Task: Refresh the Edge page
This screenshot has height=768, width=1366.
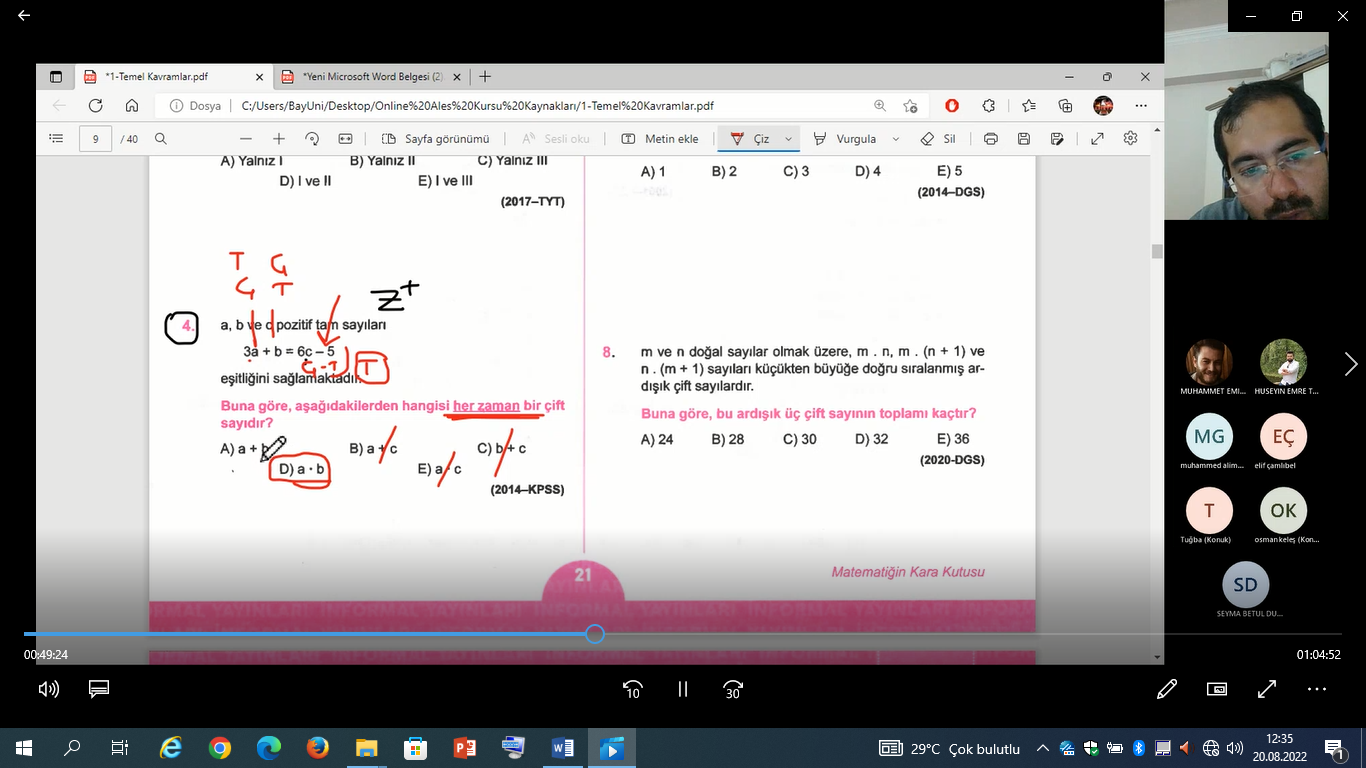Action: tap(95, 106)
